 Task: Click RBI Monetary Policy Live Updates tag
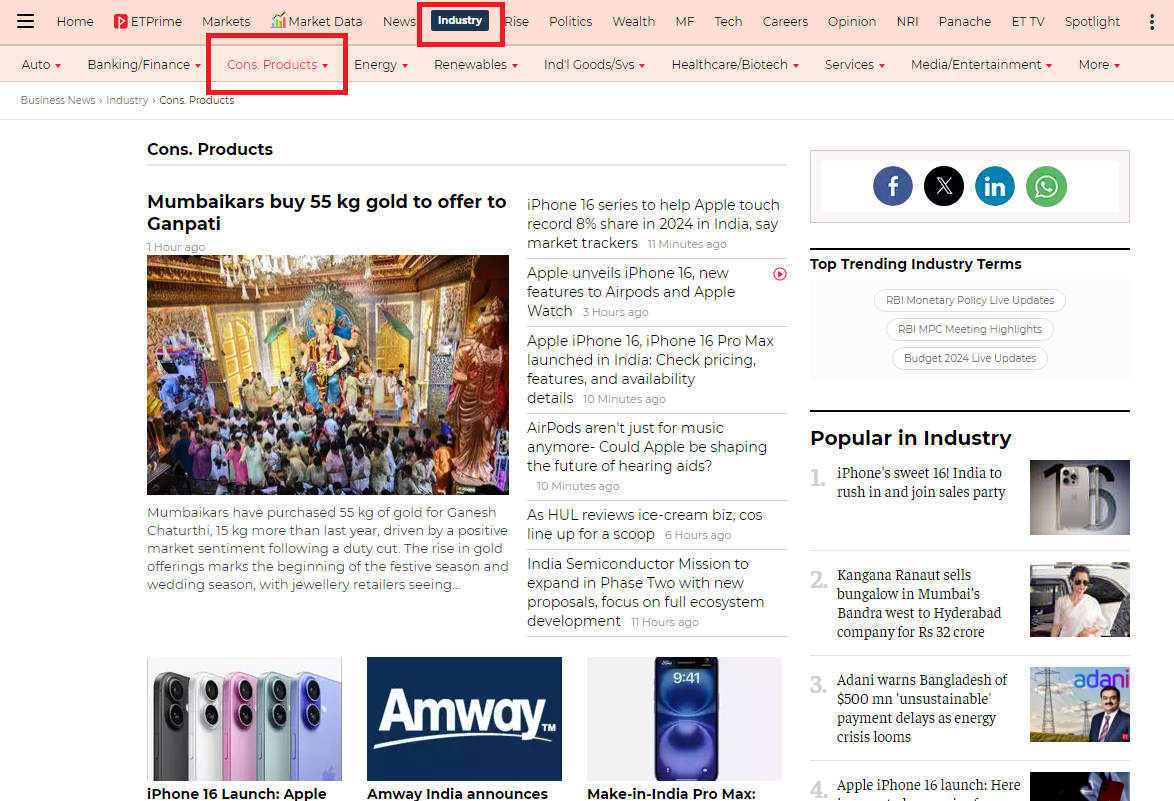tap(970, 300)
